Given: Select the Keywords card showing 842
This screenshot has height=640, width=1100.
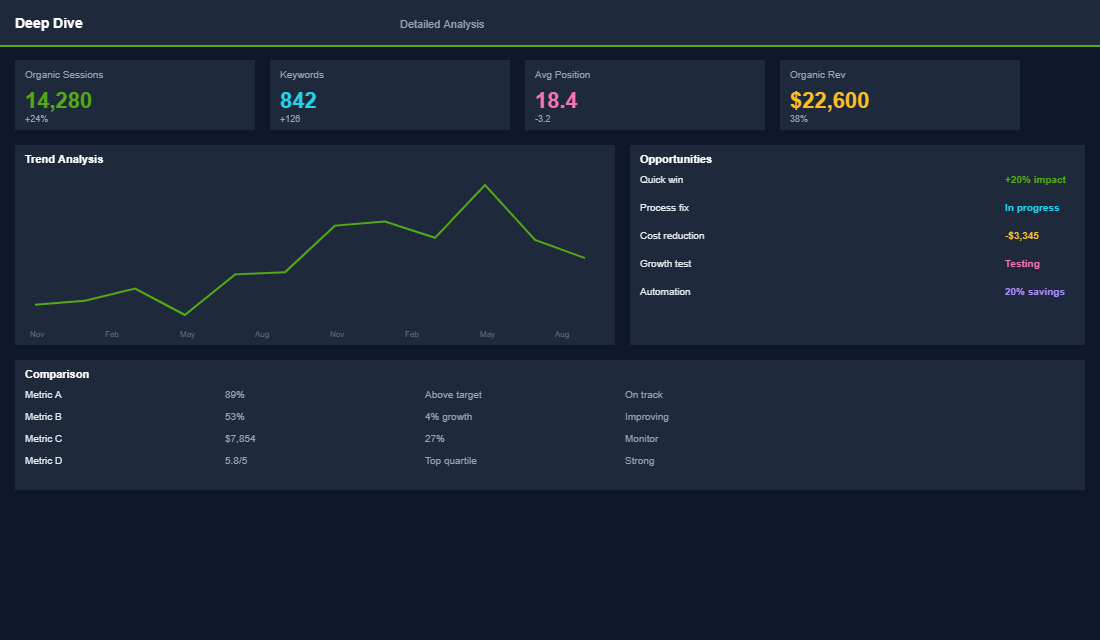Looking at the screenshot, I should tap(390, 95).
